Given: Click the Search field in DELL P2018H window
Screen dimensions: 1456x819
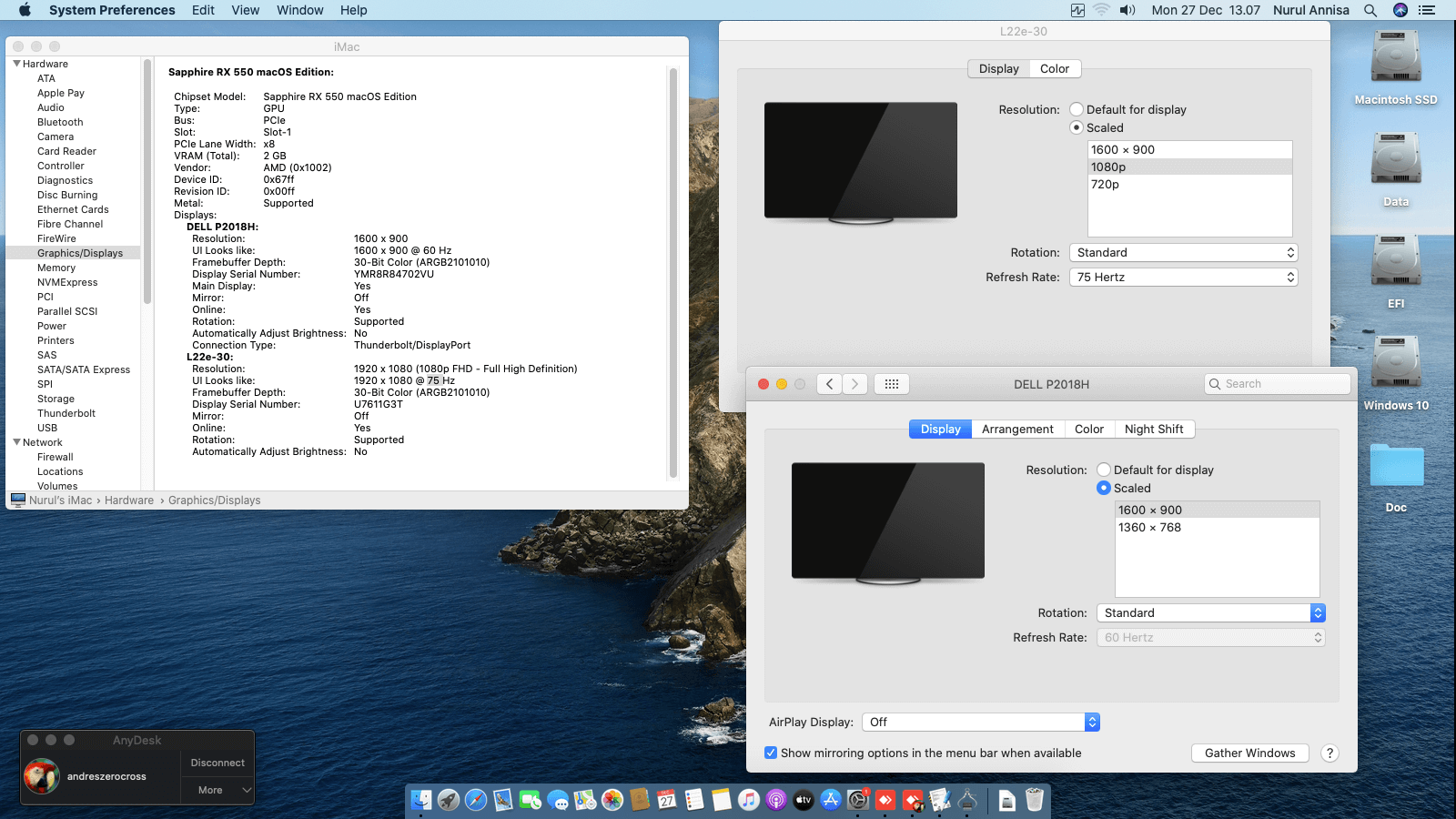Looking at the screenshot, I should (1283, 384).
